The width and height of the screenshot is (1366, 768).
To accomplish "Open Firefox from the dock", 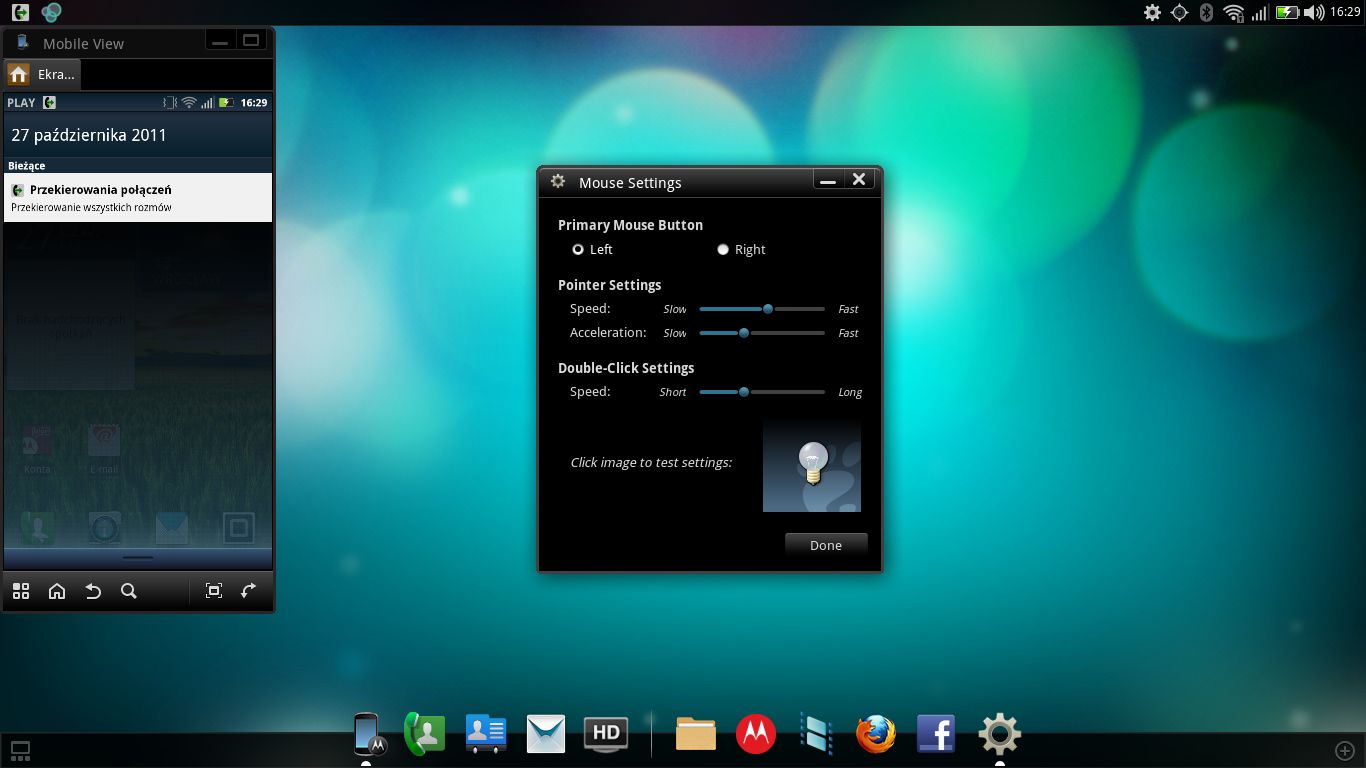I will (x=876, y=735).
